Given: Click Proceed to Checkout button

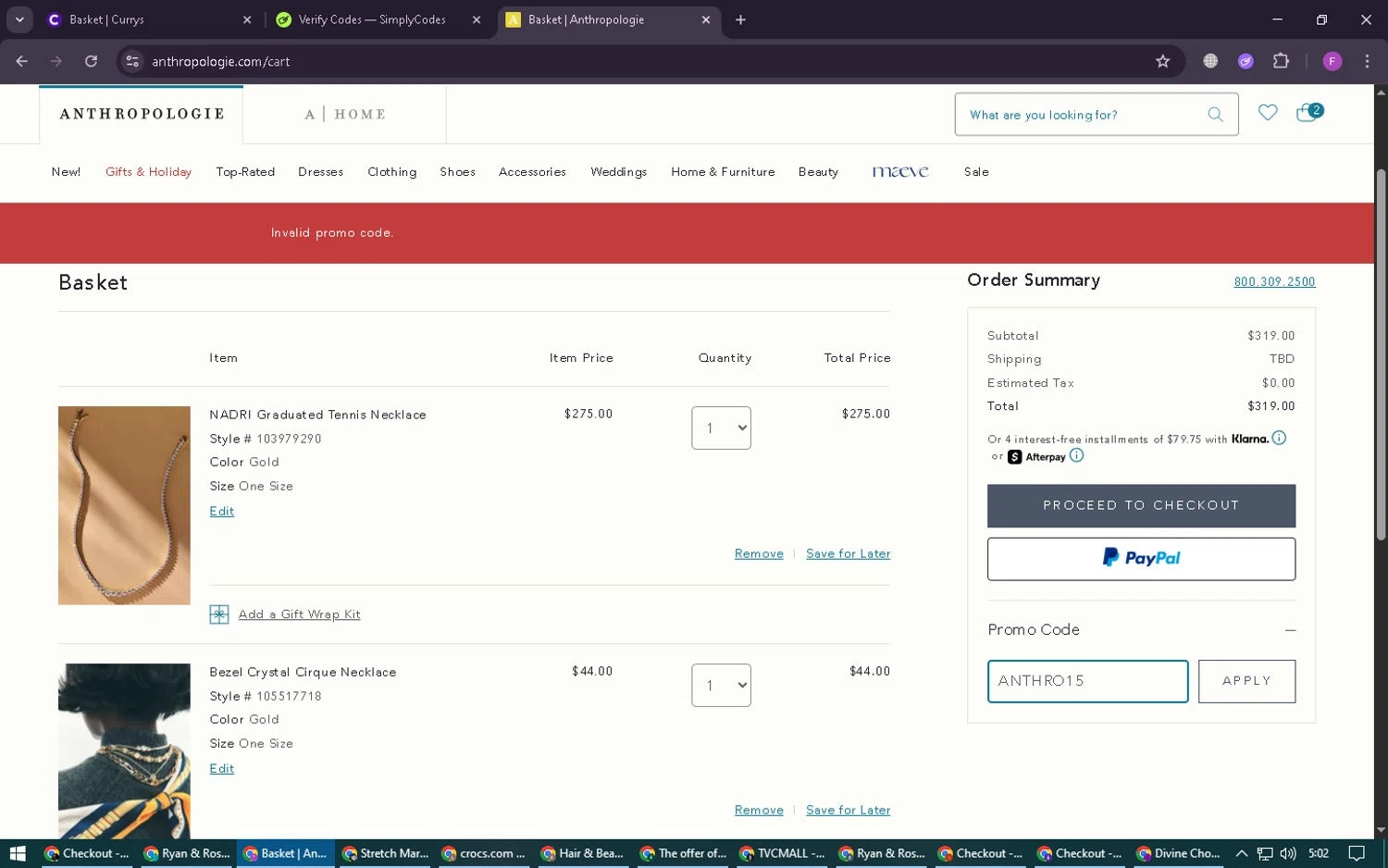Looking at the screenshot, I should pyautogui.click(x=1141, y=505).
